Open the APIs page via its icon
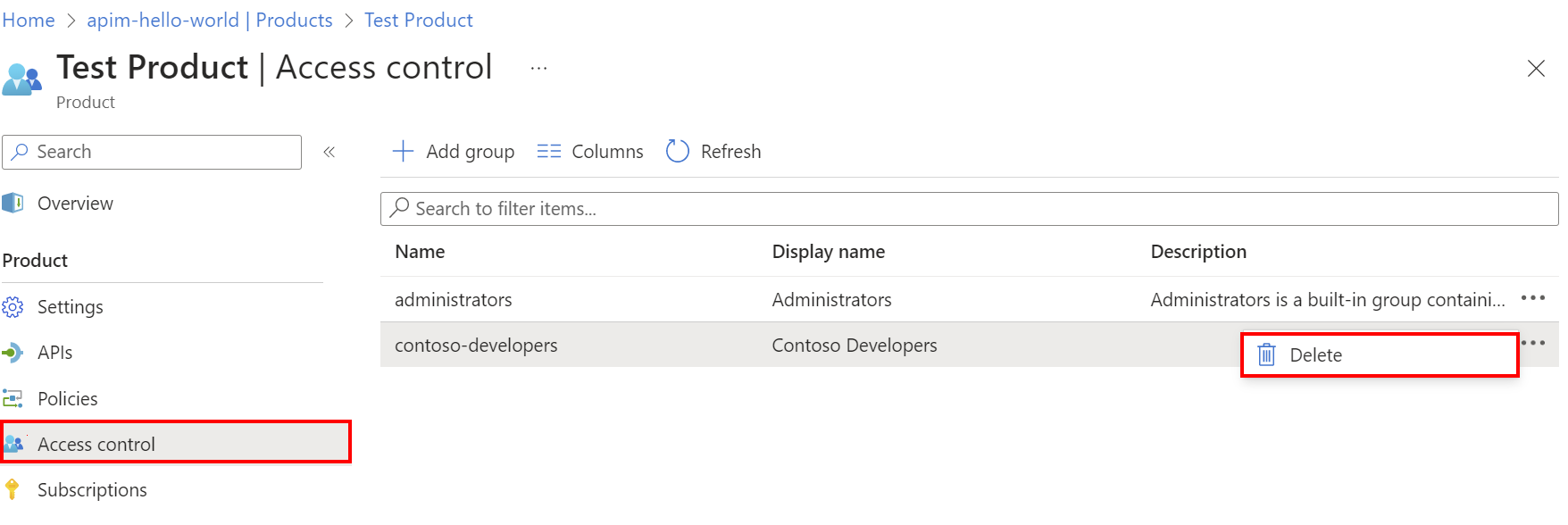This screenshot has height=525, width=1568. tap(13, 353)
